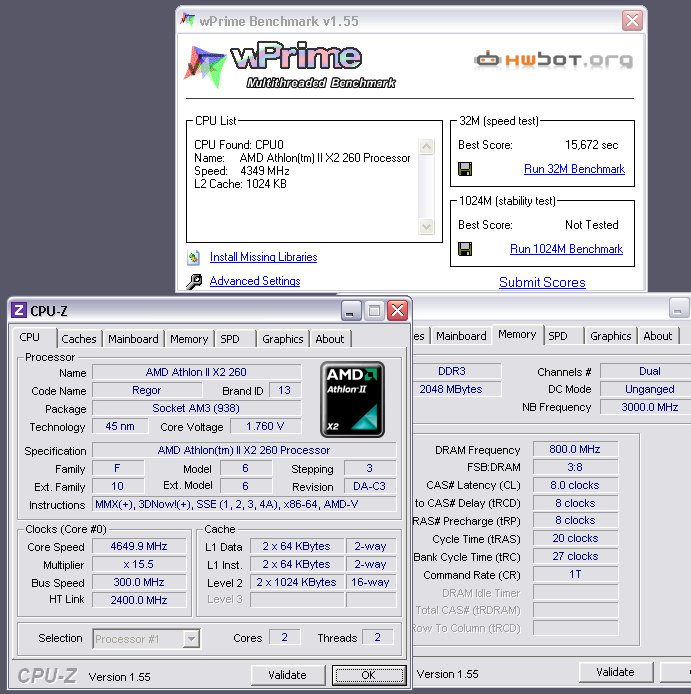Screen dimensions: 691x694
Task: Click Validate button in front CPU-Z
Action: click(288, 675)
